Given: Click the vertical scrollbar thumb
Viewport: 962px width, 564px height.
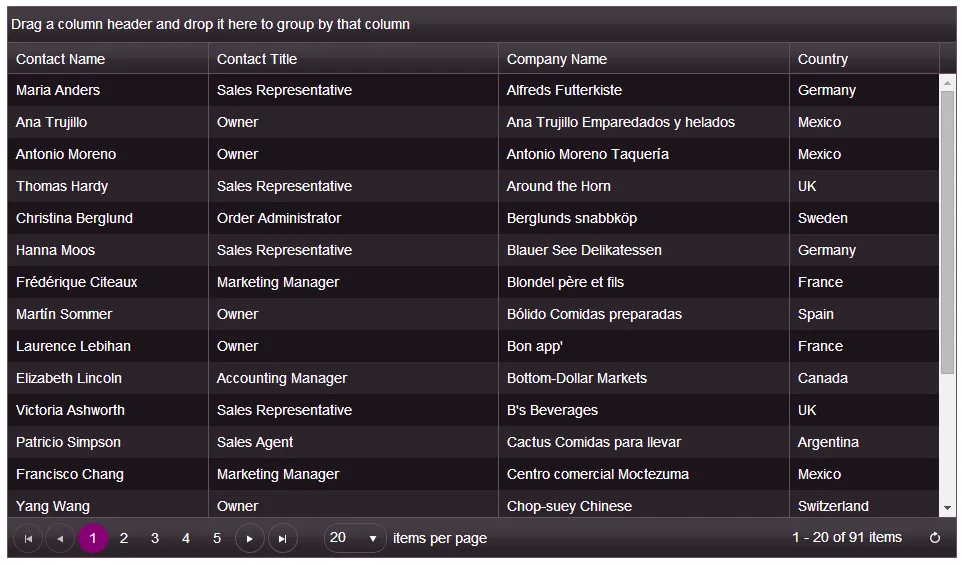Looking at the screenshot, I should tap(947, 230).
